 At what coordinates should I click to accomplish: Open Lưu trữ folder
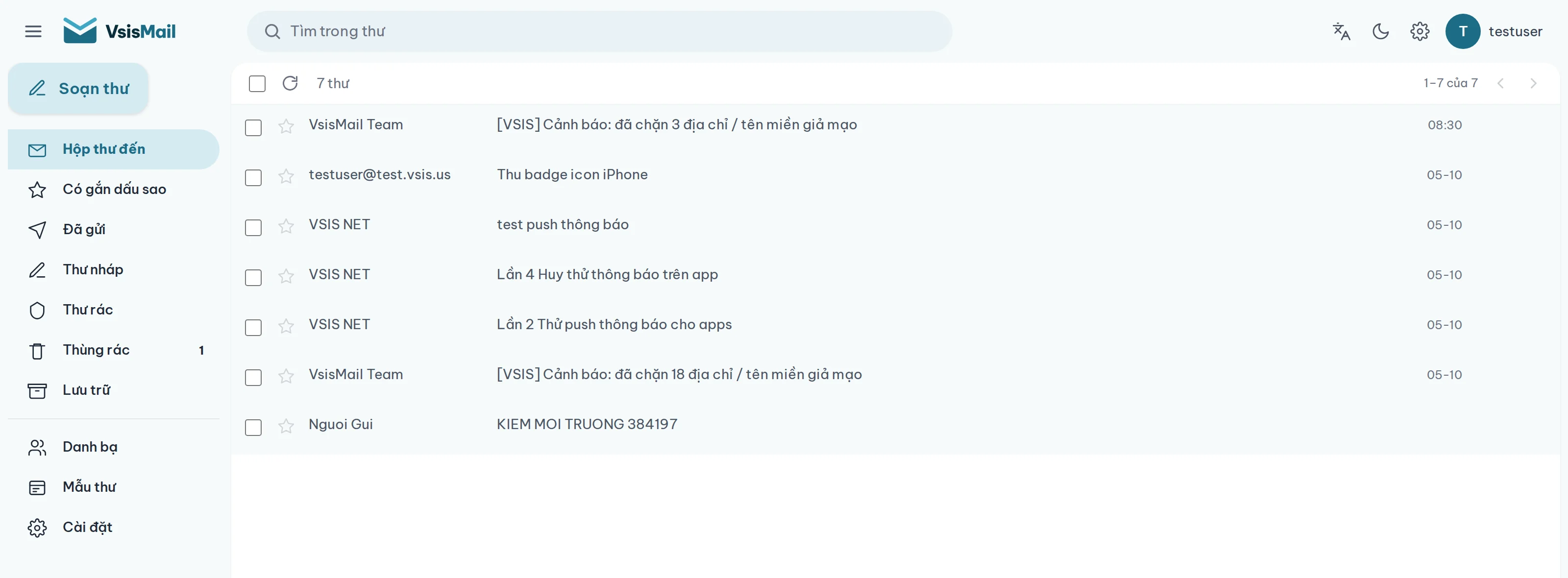[x=113, y=390]
